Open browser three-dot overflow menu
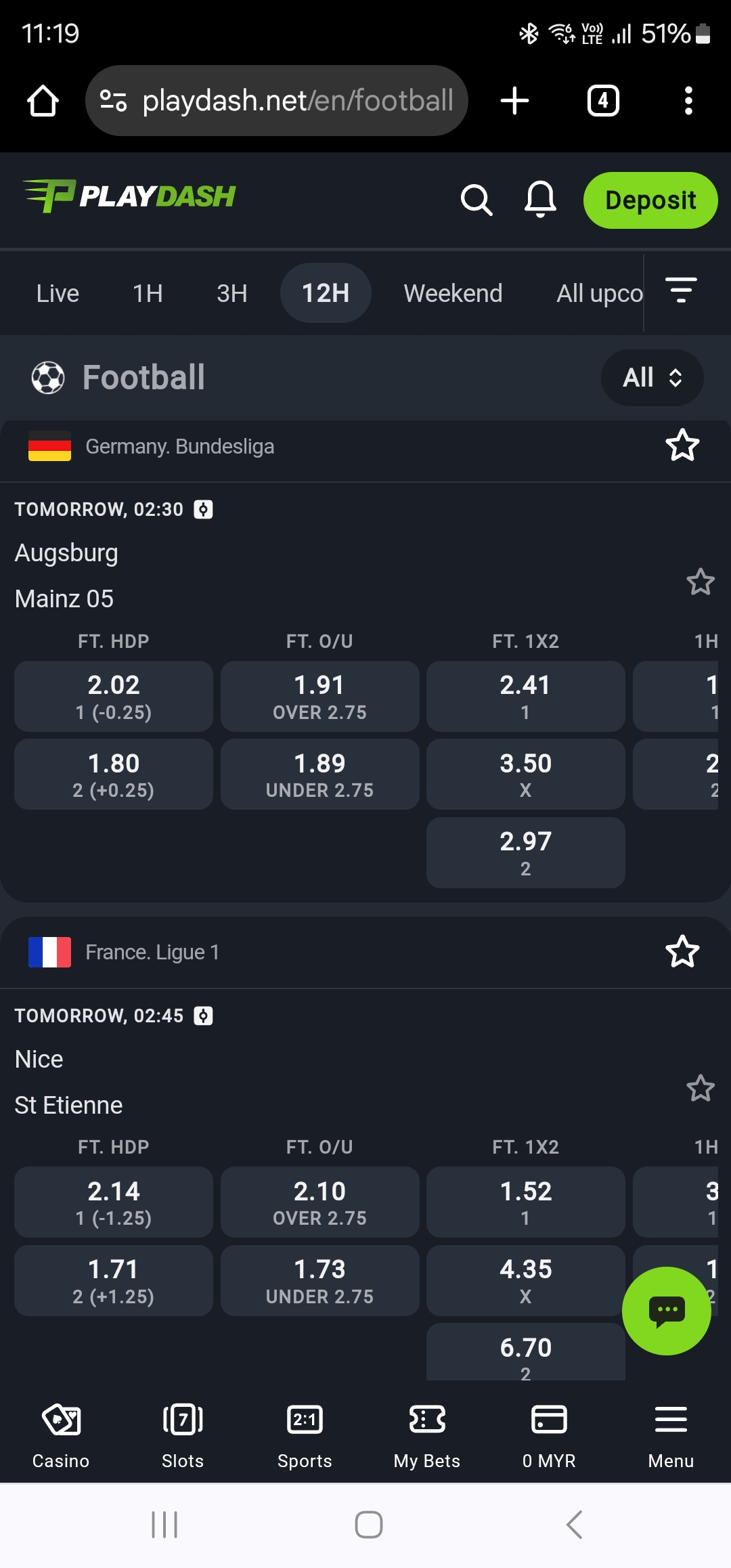Image resolution: width=731 pixels, height=1568 pixels. [688, 101]
